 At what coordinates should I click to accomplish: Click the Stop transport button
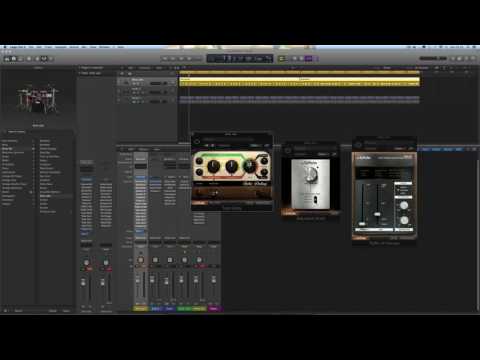[181, 59]
